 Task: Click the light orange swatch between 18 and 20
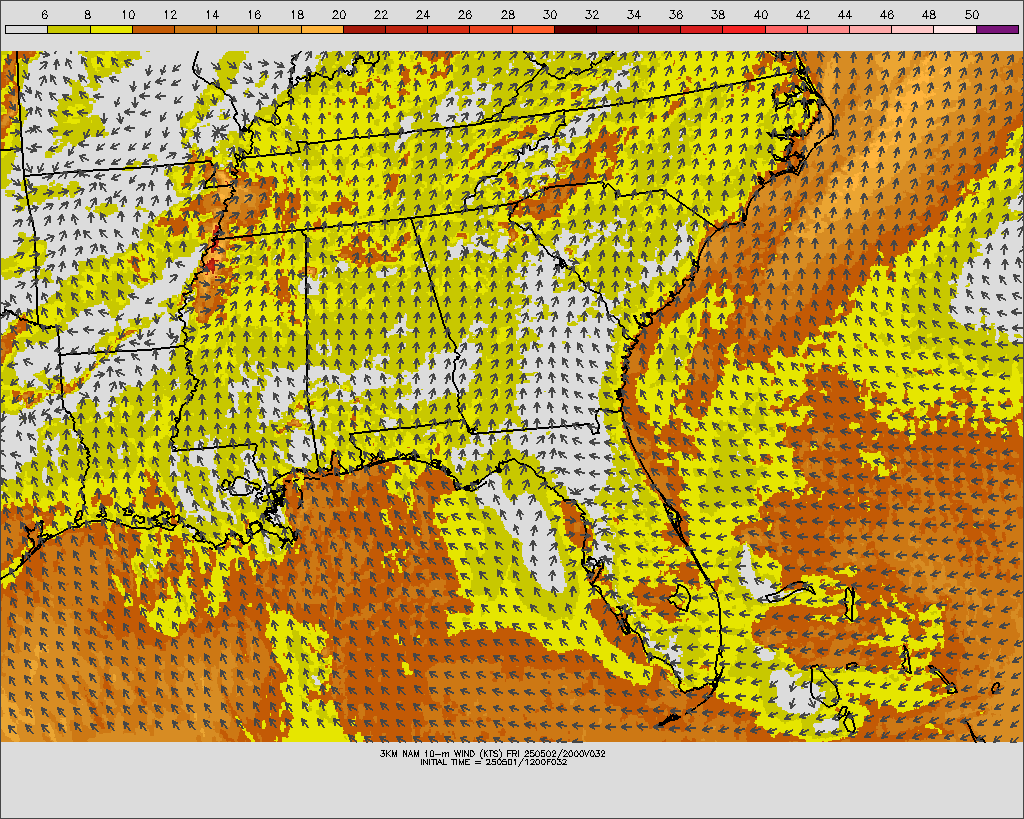coord(322,29)
